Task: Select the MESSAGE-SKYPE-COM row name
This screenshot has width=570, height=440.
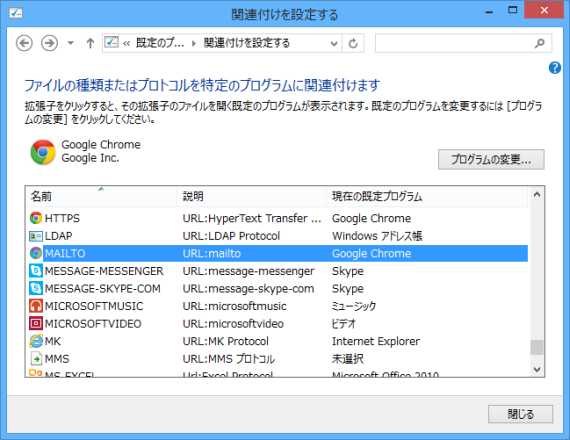Action: point(103,288)
